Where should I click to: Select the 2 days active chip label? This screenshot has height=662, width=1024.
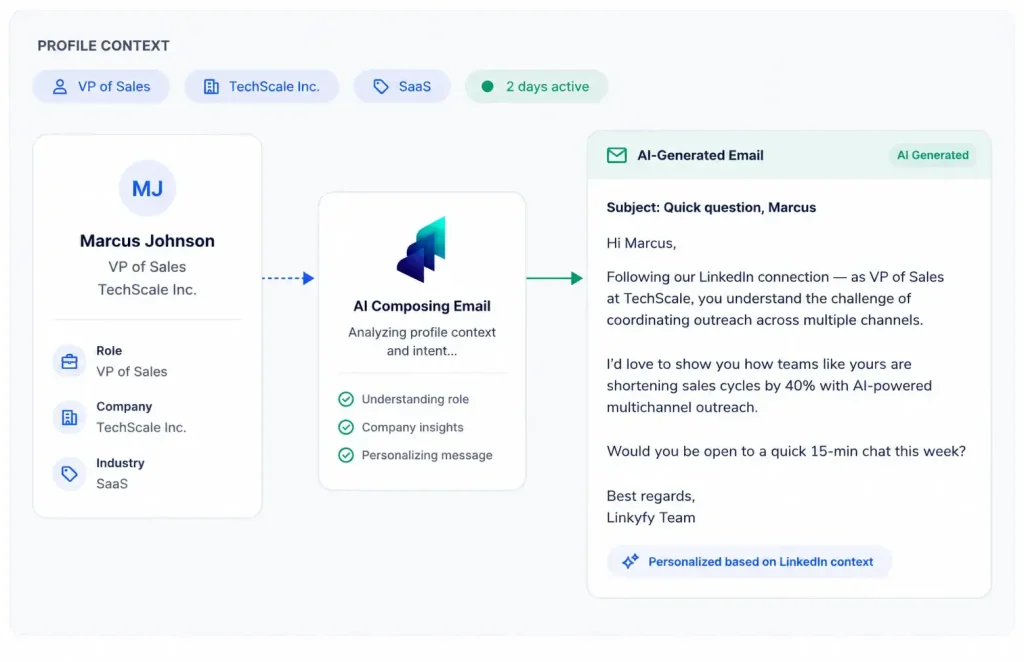point(547,87)
